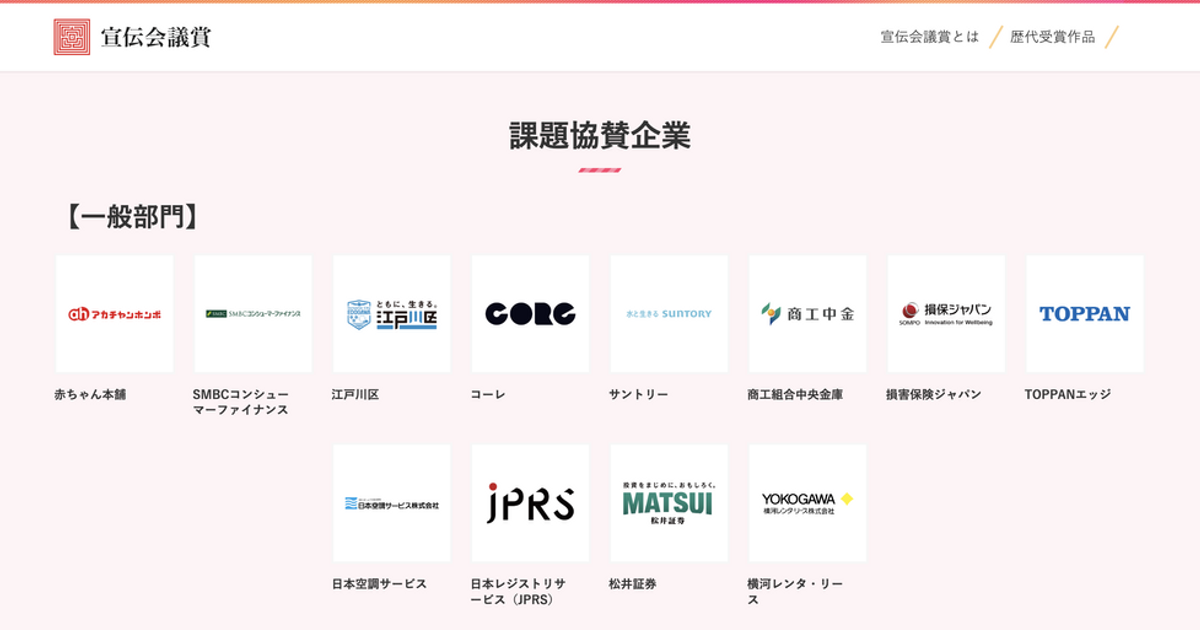Select the サントリー caption text

click(x=638, y=395)
